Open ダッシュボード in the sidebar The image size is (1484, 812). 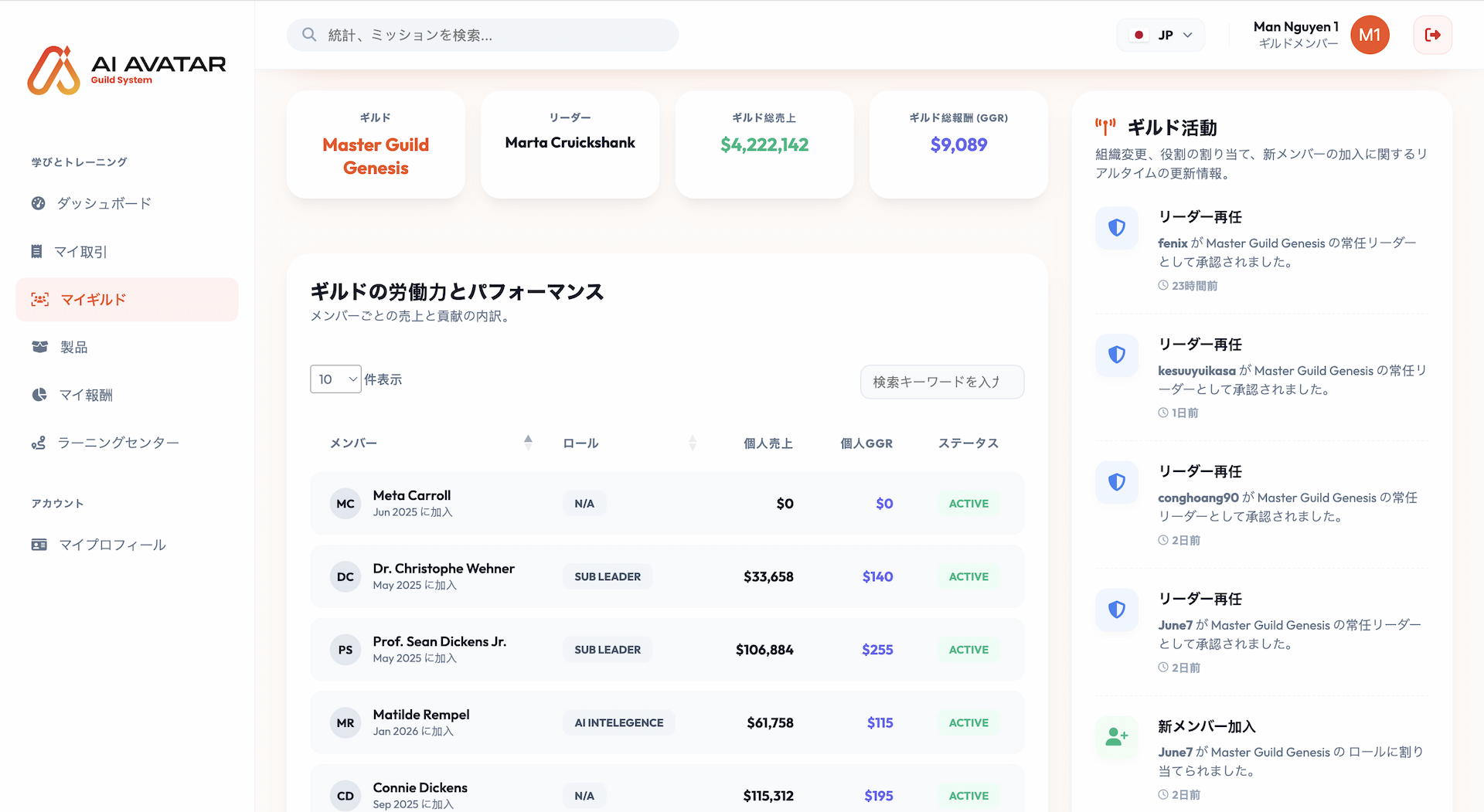click(104, 203)
